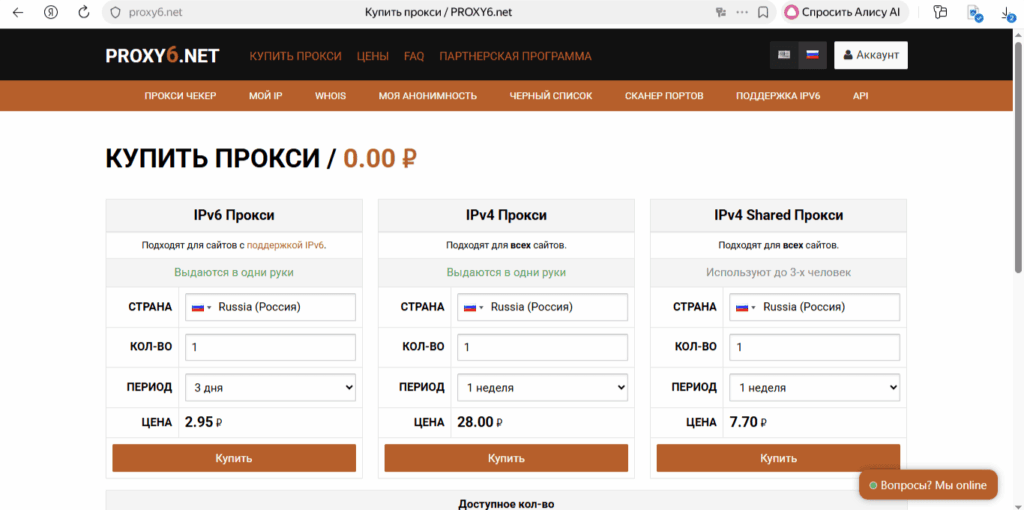Image resolution: width=1024 pixels, height=510 pixels.
Task: Open the МОЙ IP tool
Action: click(x=265, y=96)
